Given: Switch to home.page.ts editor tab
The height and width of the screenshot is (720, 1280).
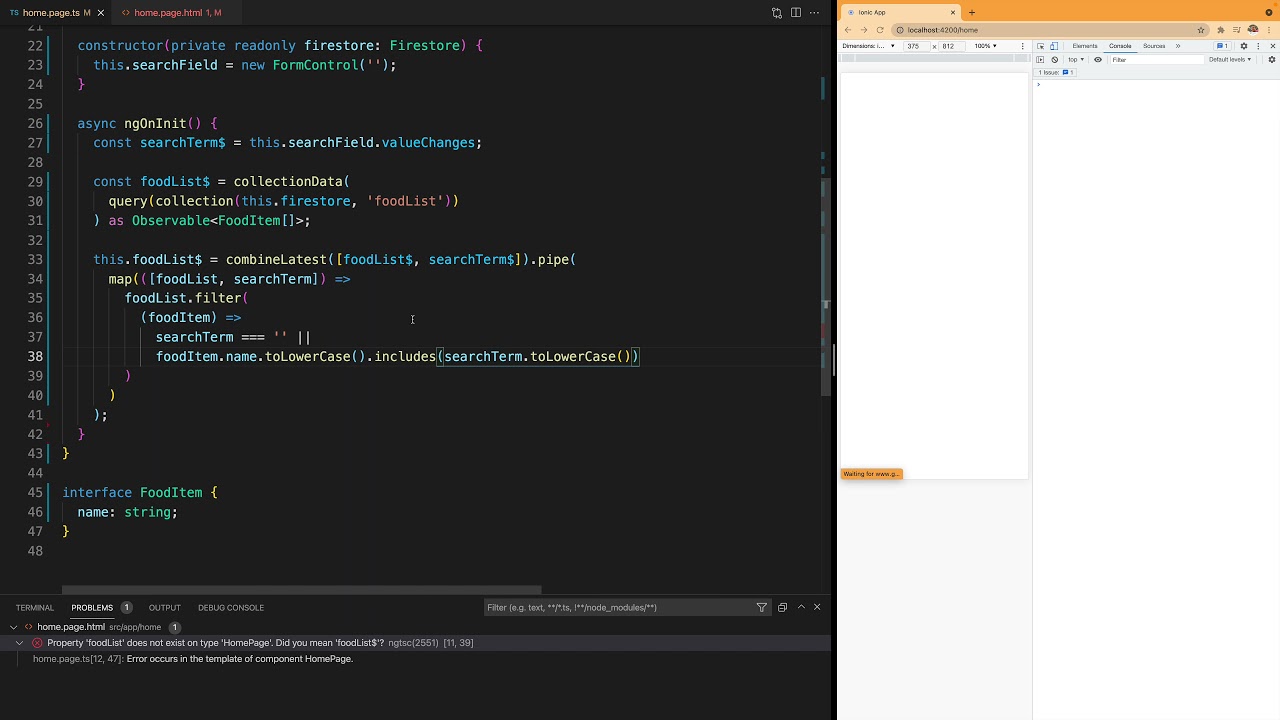Looking at the screenshot, I should click(x=55, y=13).
